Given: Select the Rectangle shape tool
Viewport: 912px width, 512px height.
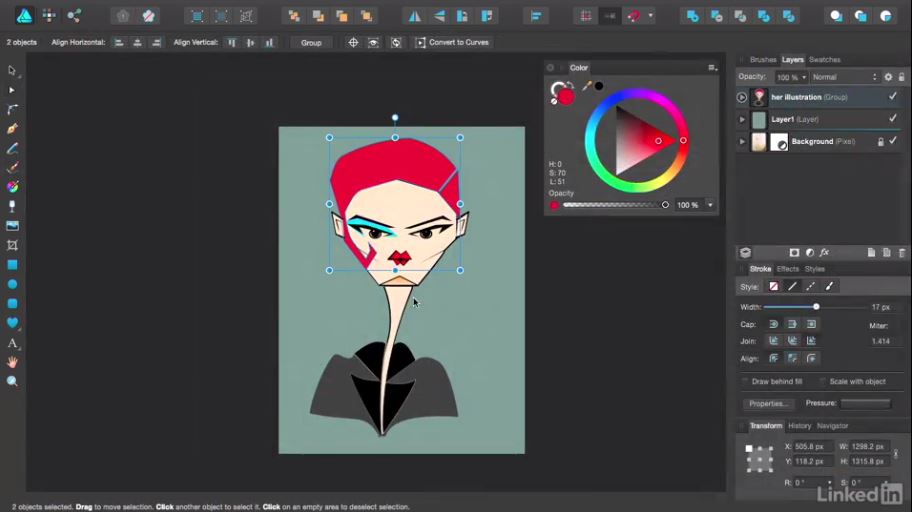Looking at the screenshot, I should click(x=12, y=265).
